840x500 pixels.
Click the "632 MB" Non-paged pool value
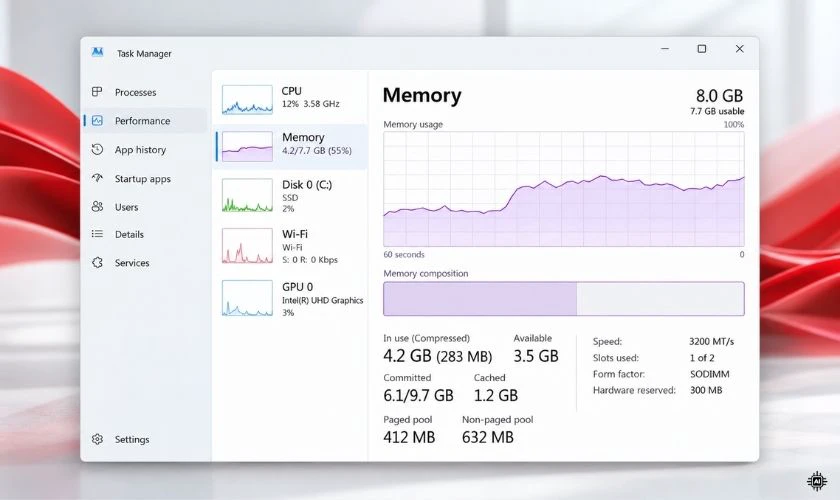tap(488, 437)
